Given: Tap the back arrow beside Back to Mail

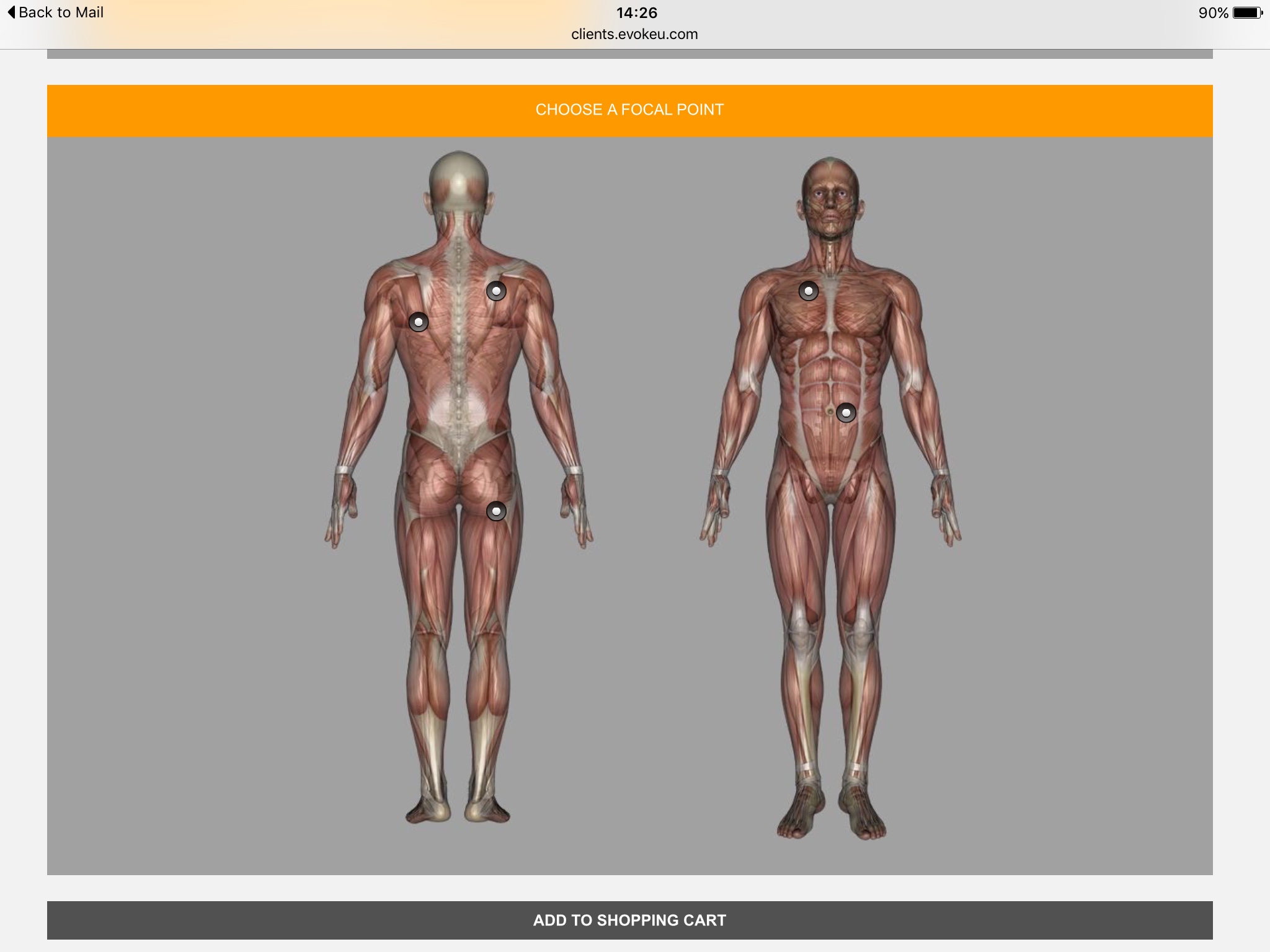Looking at the screenshot, I should (11, 12).
